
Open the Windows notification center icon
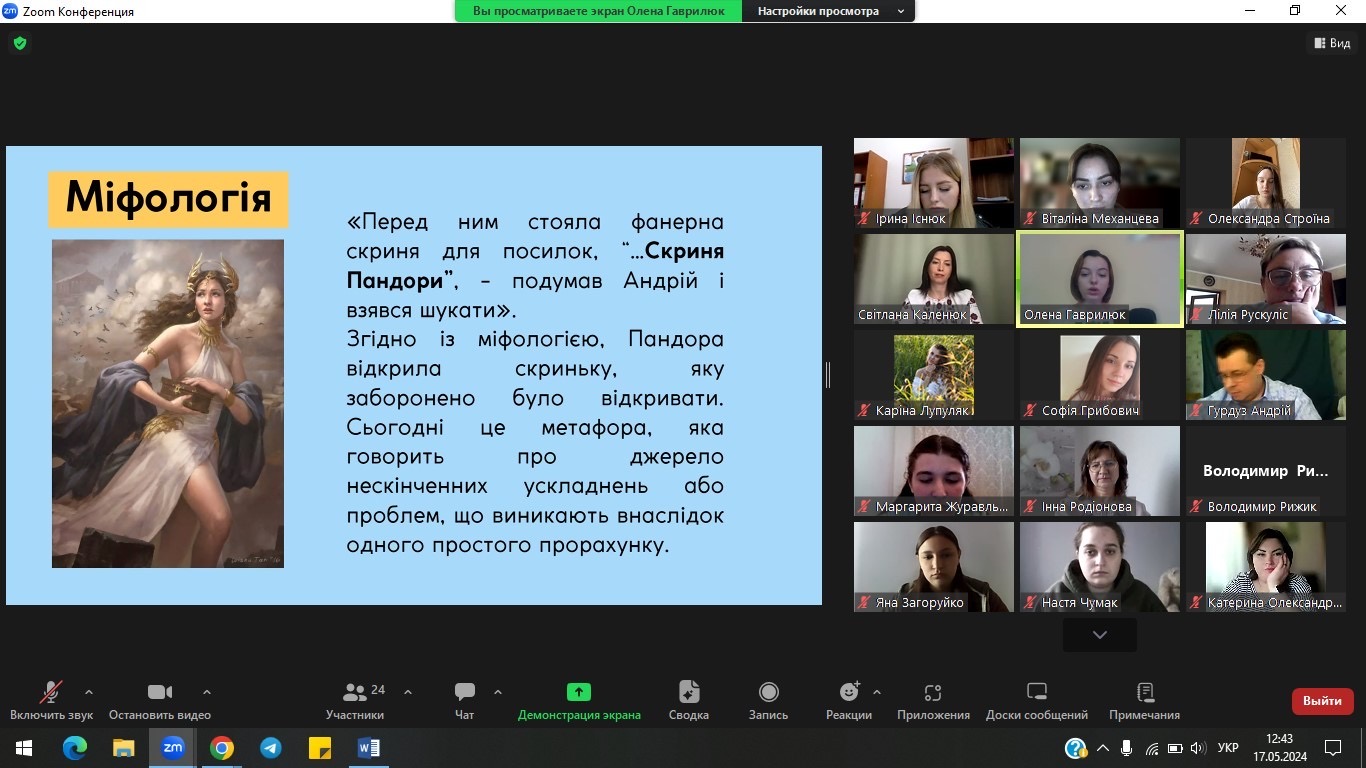1333,748
